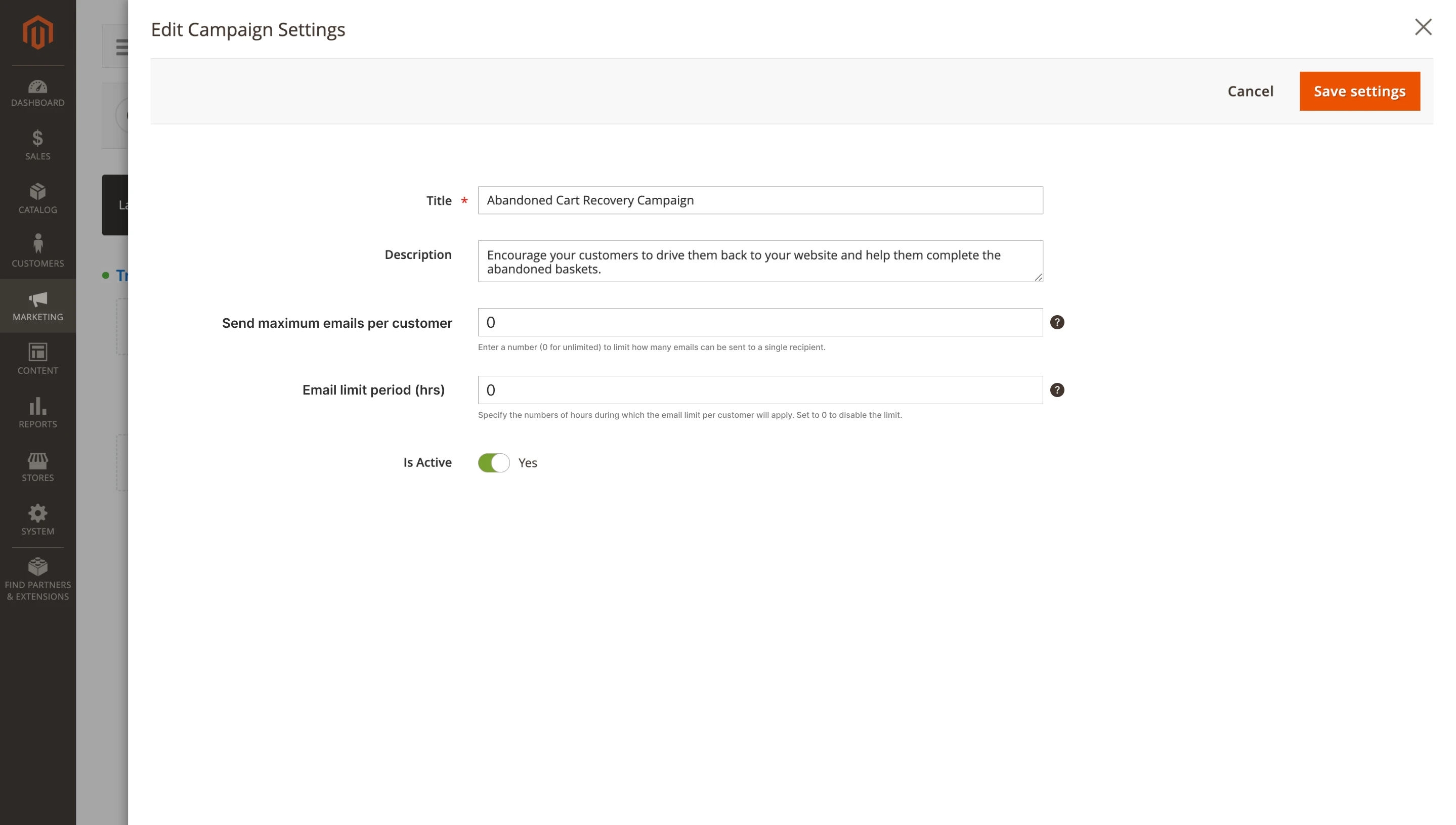Toggle Is Active off
1456x825 pixels.
click(x=493, y=462)
